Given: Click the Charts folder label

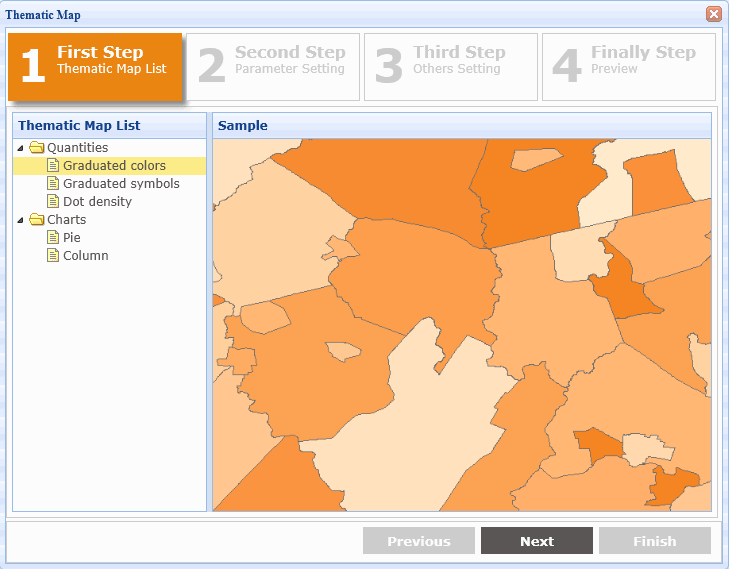Looking at the screenshot, I should pos(66,219).
